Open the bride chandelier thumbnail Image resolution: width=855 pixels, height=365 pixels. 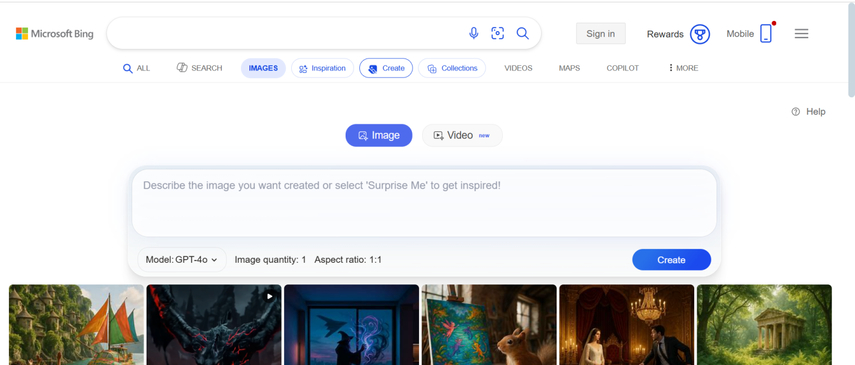point(627,325)
